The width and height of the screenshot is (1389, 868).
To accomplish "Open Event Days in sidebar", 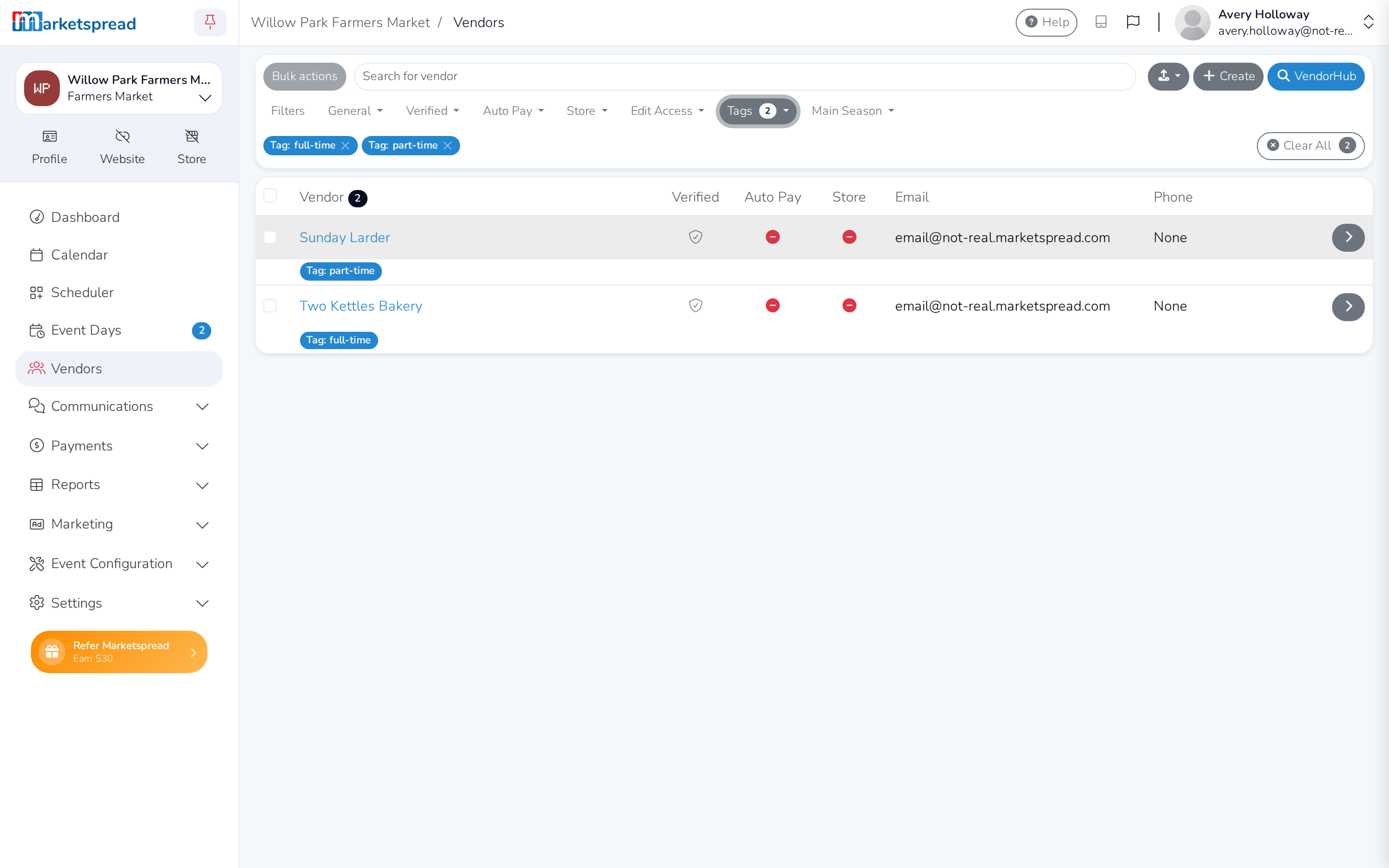I will (119, 330).
